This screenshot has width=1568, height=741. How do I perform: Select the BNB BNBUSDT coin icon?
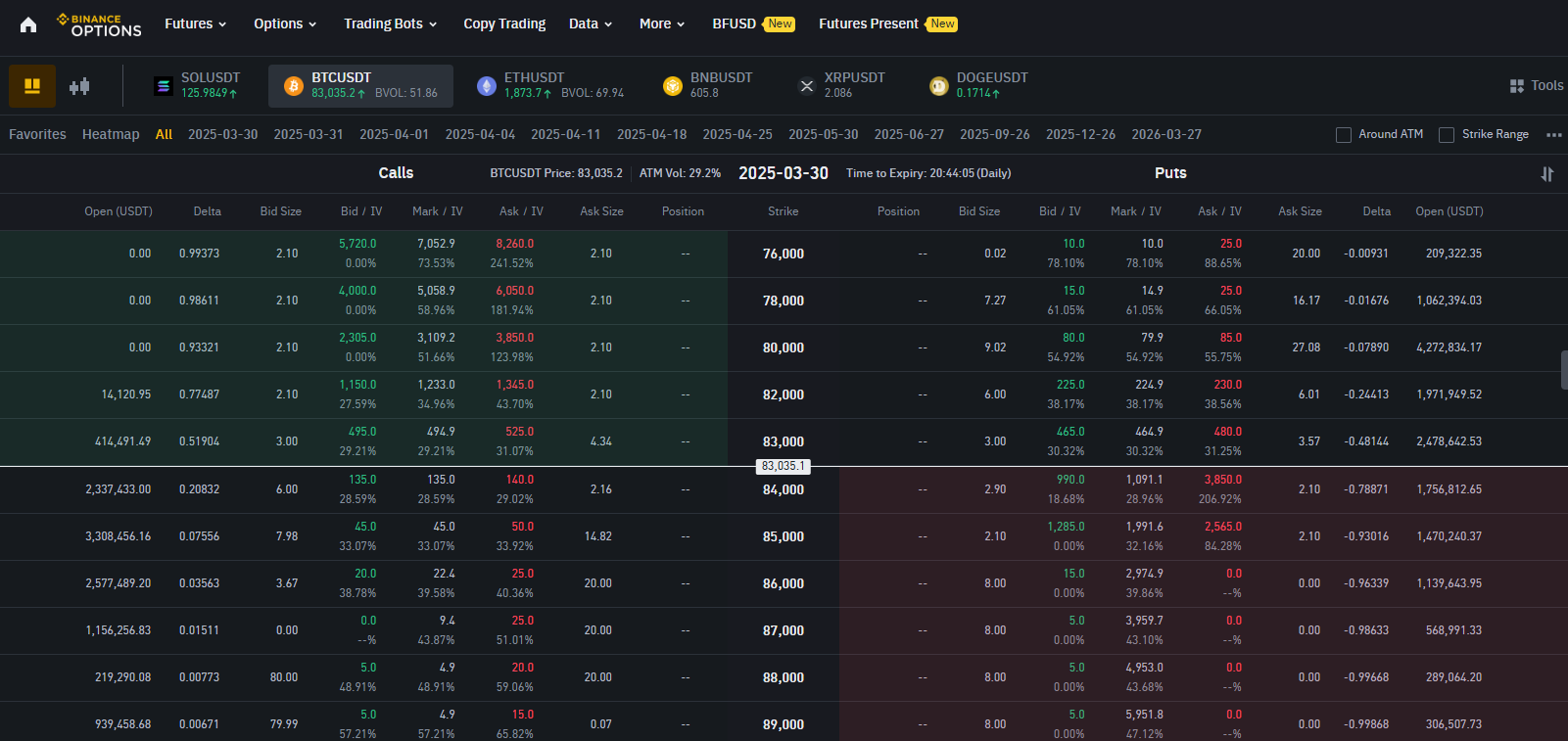(673, 86)
